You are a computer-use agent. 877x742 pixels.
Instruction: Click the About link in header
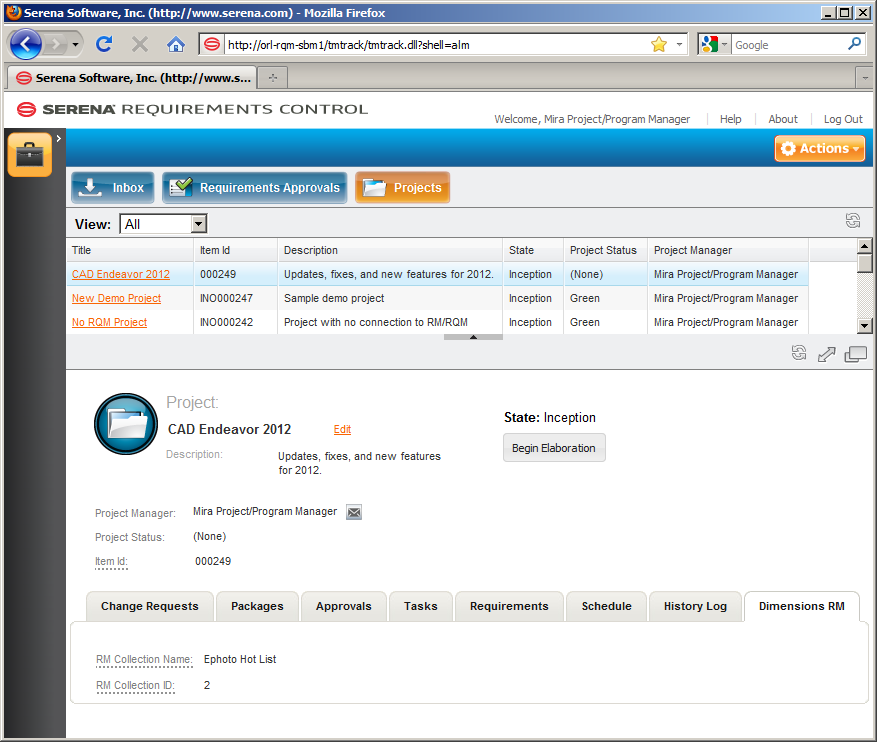point(783,119)
